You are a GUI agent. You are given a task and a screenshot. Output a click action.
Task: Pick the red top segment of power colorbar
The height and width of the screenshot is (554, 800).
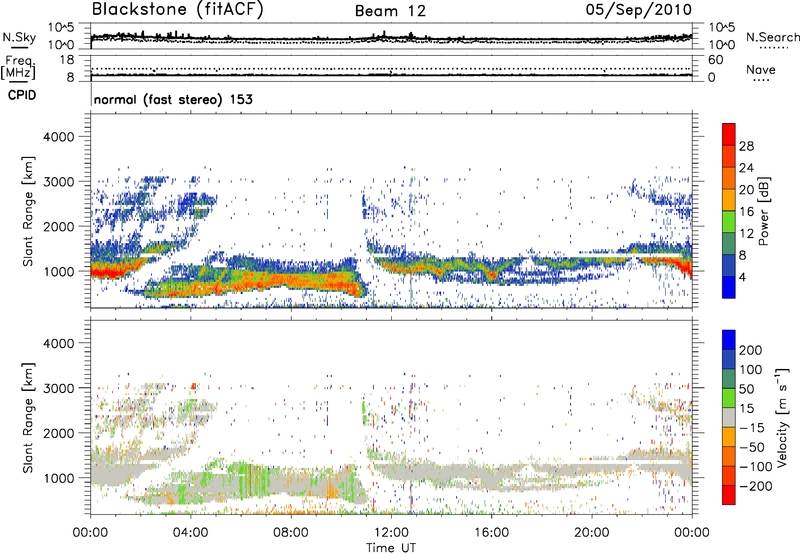(729, 135)
